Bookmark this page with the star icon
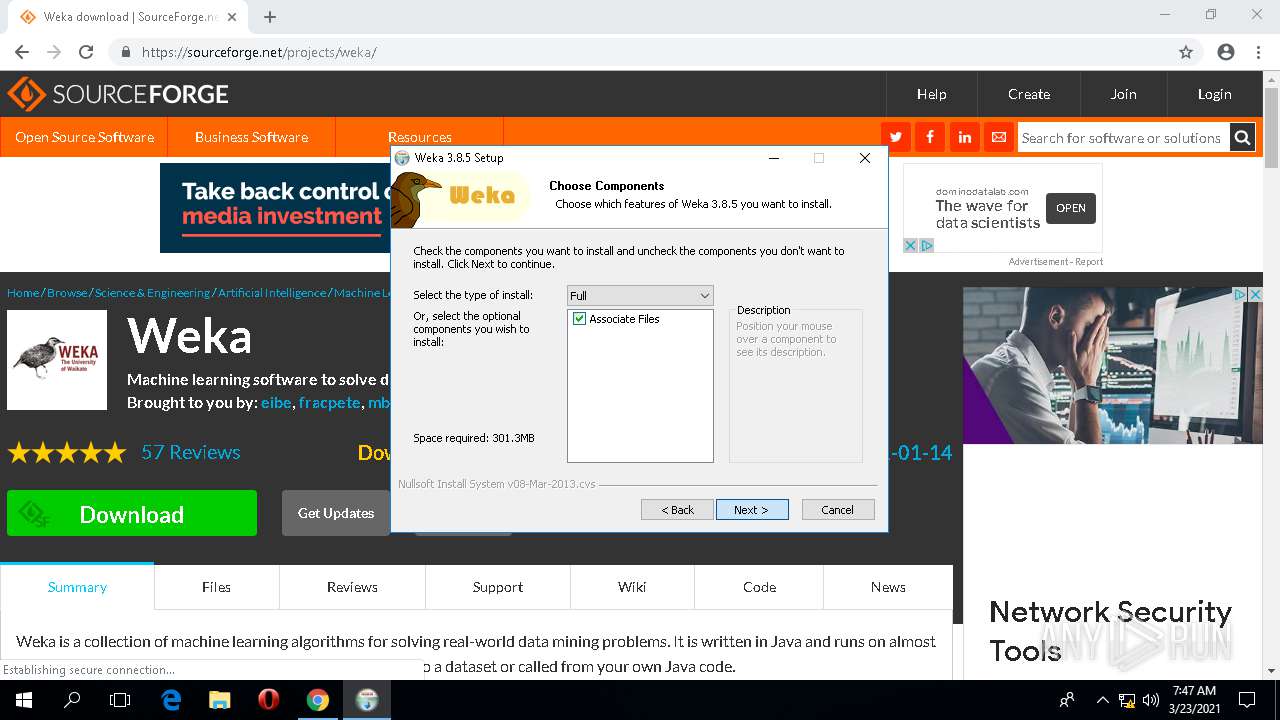The height and width of the screenshot is (720, 1280). tap(1186, 52)
